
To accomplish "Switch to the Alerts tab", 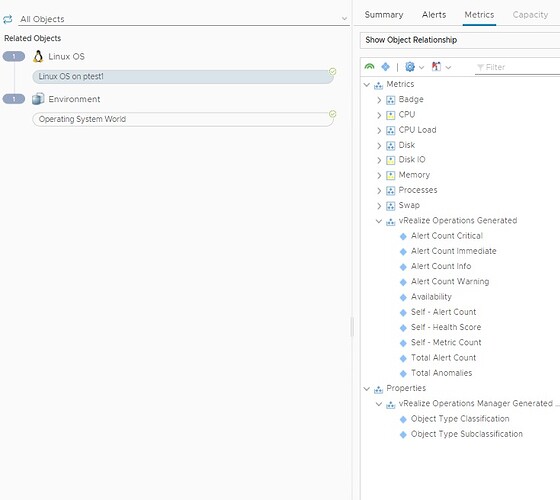I will pyautogui.click(x=434, y=15).
